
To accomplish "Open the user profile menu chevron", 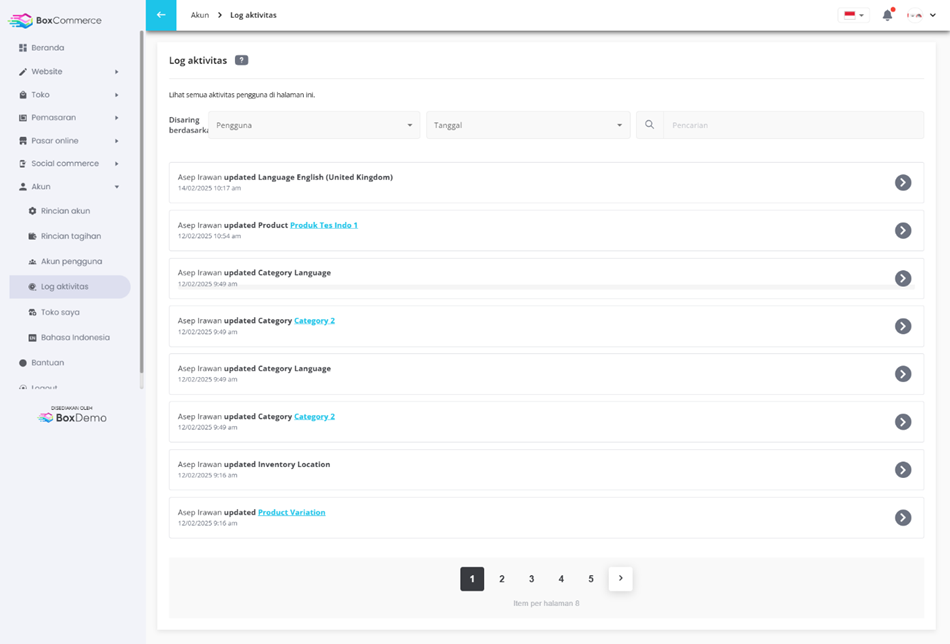I will [x=933, y=15].
